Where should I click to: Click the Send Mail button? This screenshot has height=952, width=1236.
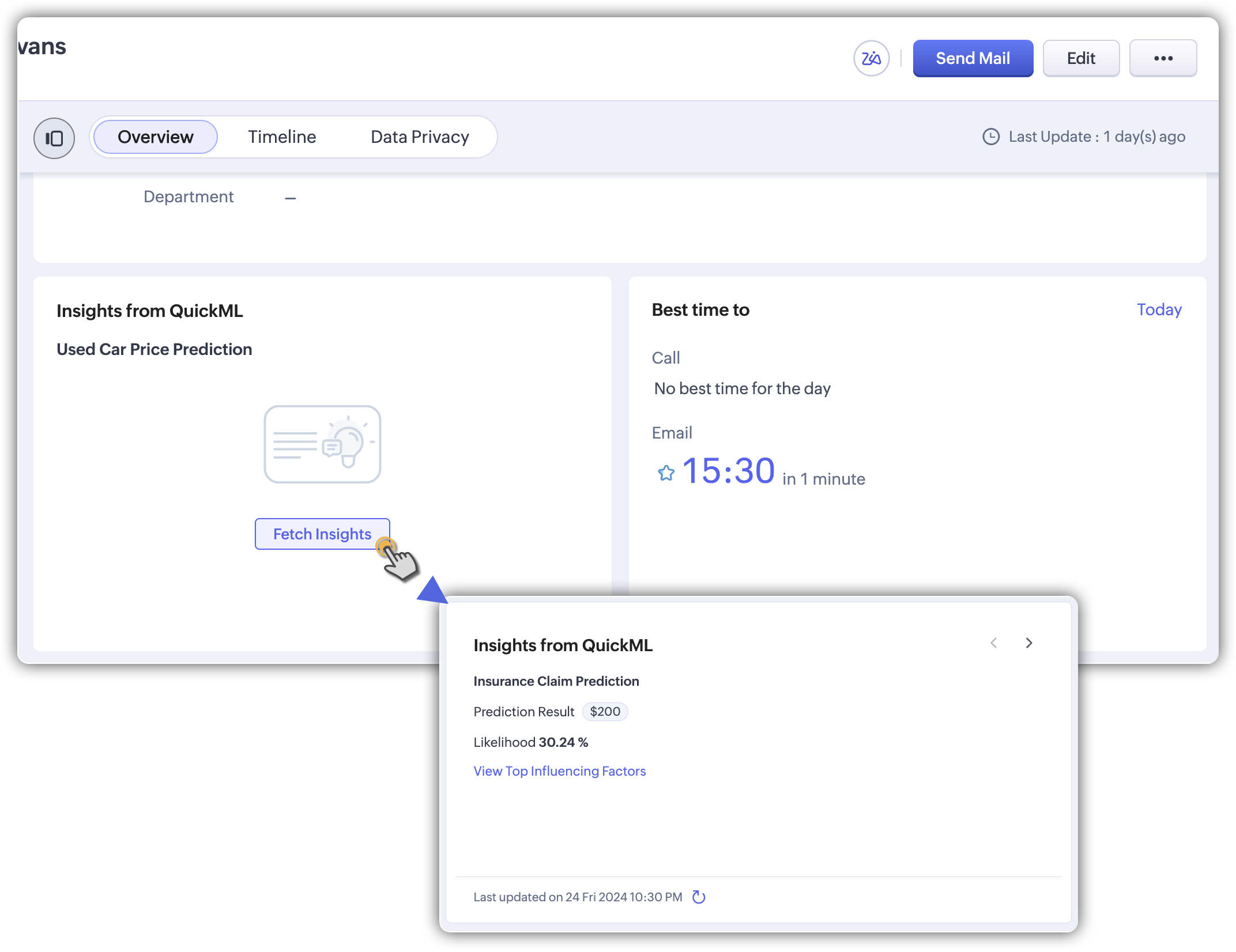(x=973, y=58)
